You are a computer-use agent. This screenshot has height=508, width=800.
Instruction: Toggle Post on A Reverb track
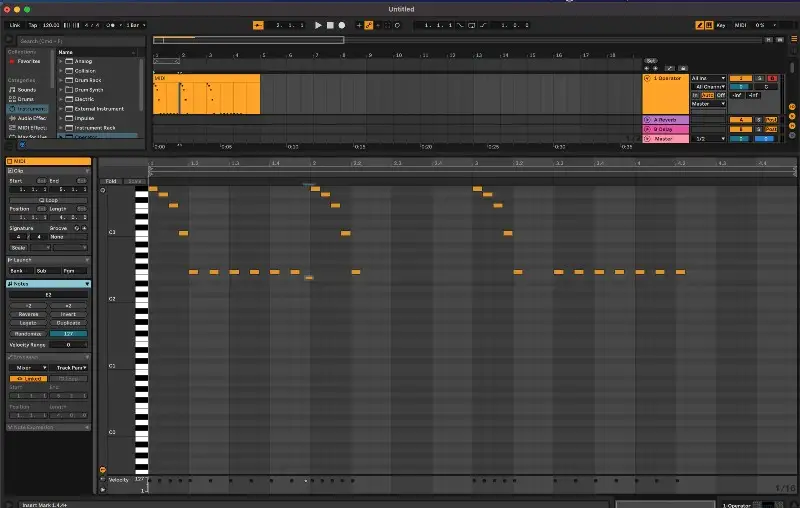(771, 120)
